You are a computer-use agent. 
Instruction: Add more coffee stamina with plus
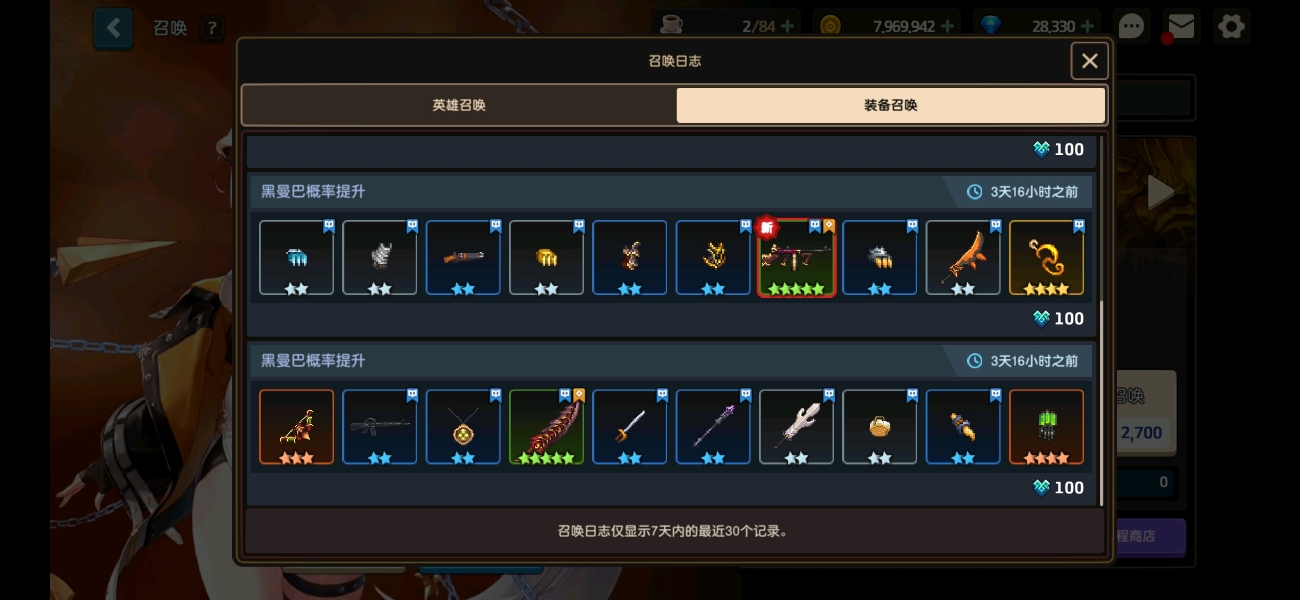tap(787, 26)
